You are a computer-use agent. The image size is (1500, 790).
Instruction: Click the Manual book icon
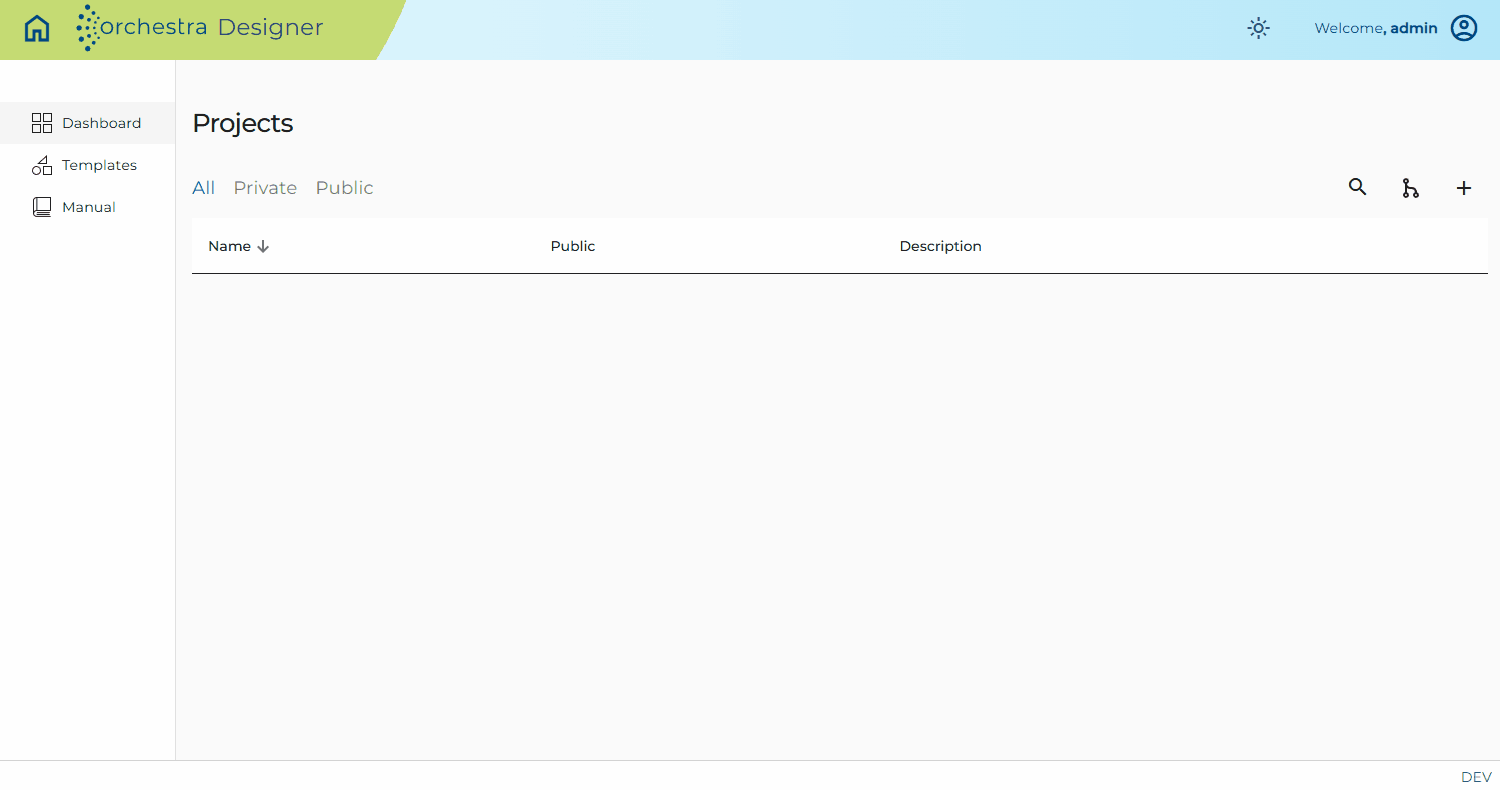tap(42, 207)
